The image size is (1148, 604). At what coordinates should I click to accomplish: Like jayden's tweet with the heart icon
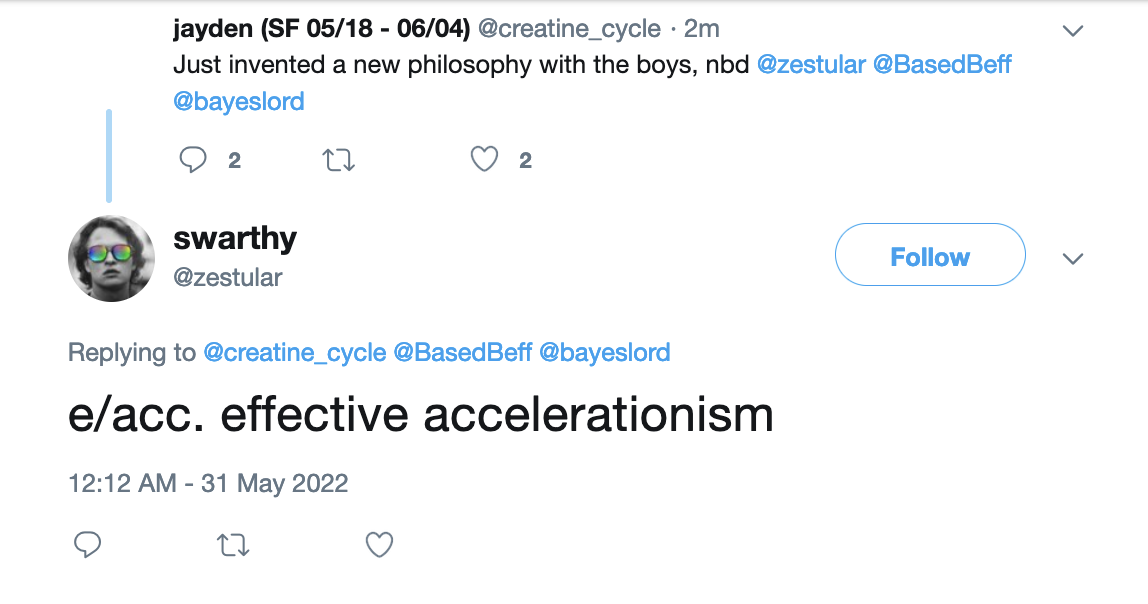point(484,159)
